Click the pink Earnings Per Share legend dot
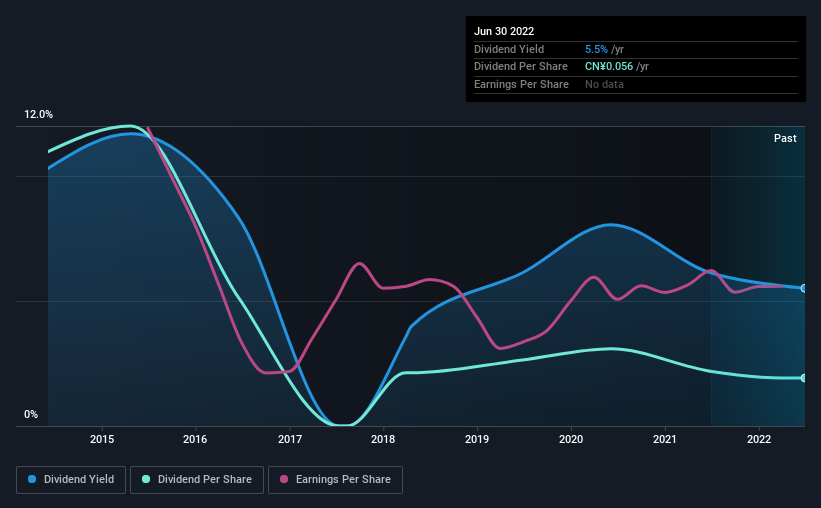 click(x=284, y=479)
